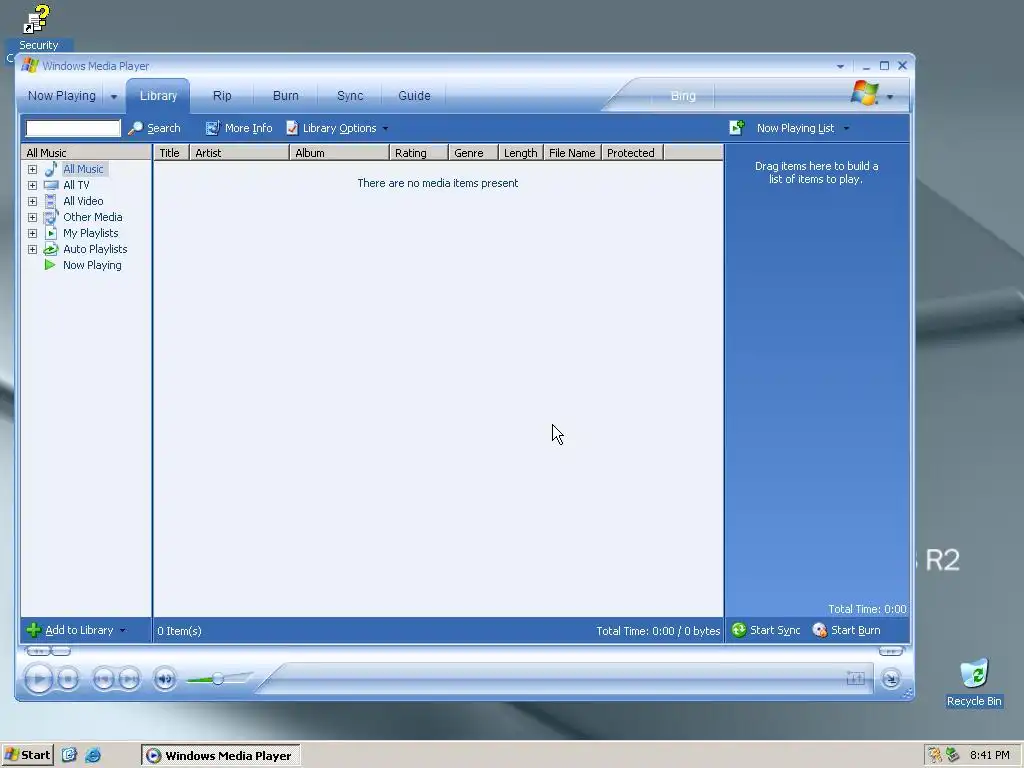Click the Stop button
Image resolution: width=1024 pixels, height=768 pixels.
tap(68, 679)
